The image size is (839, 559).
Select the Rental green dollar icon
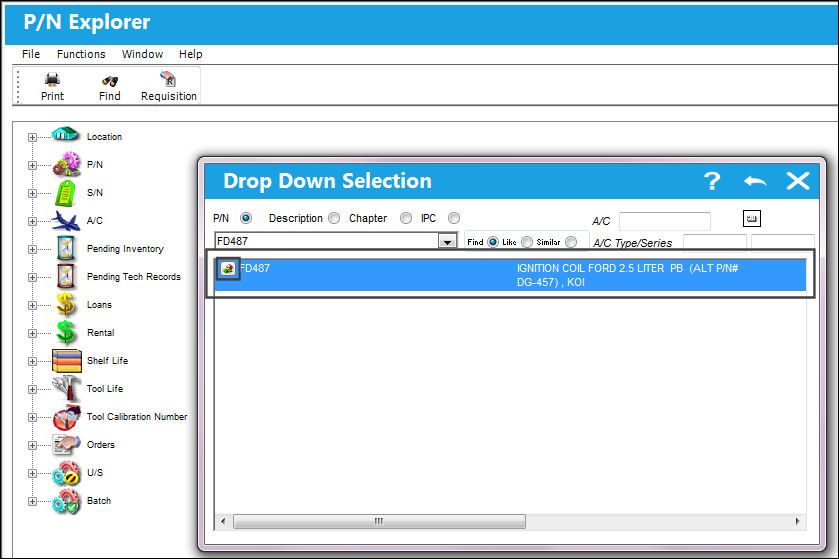66,333
